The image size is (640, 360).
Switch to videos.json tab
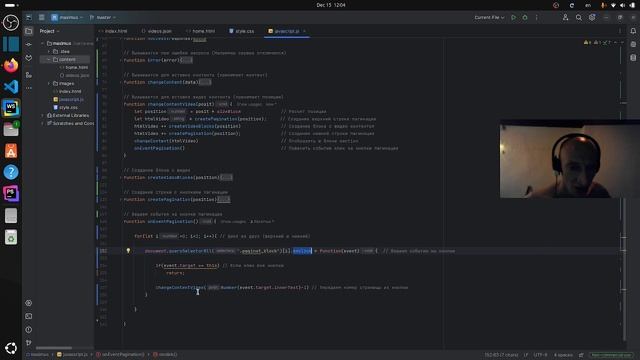pos(157,31)
